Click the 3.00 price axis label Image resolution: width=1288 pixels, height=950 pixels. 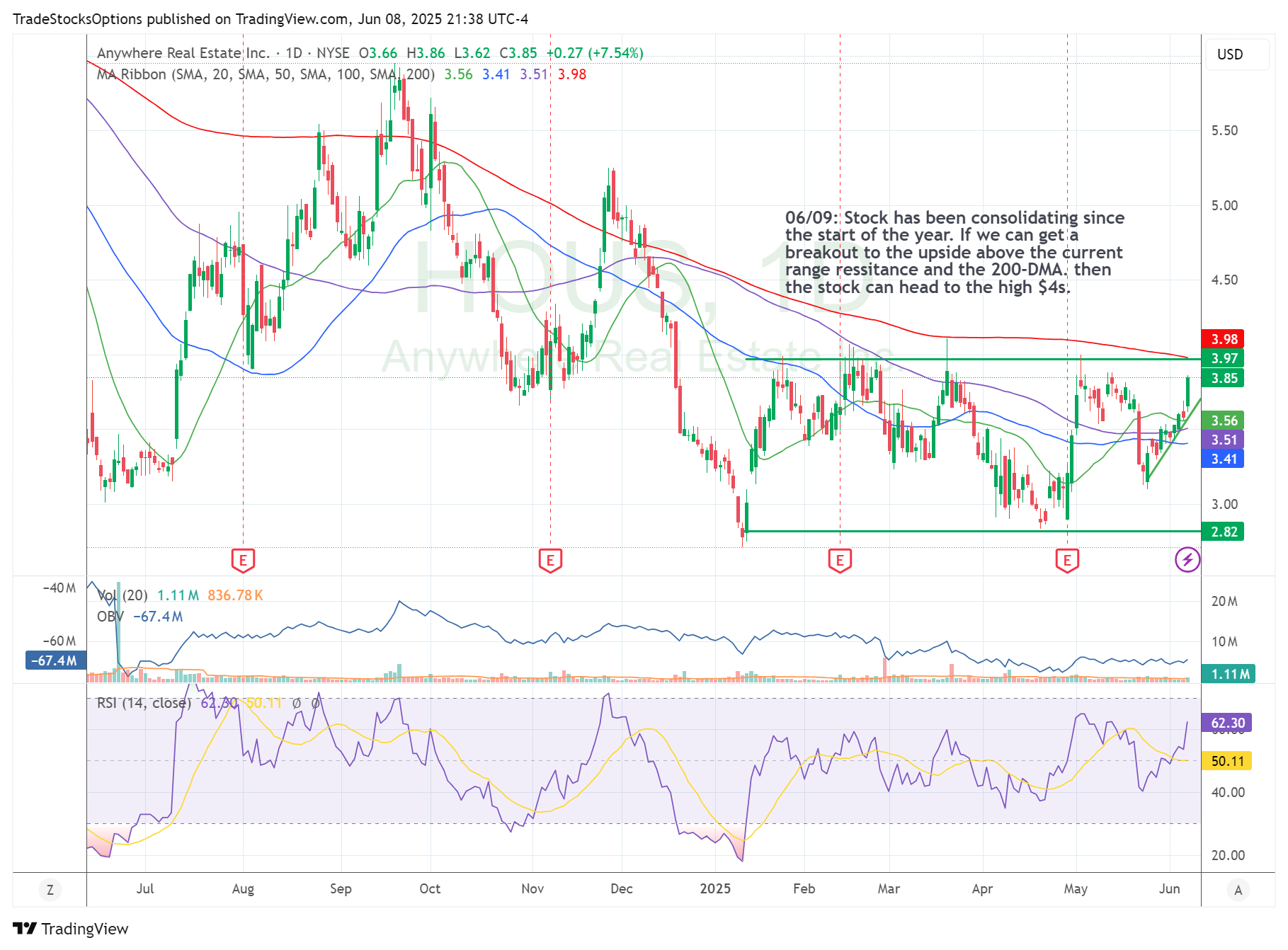tap(1225, 504)
